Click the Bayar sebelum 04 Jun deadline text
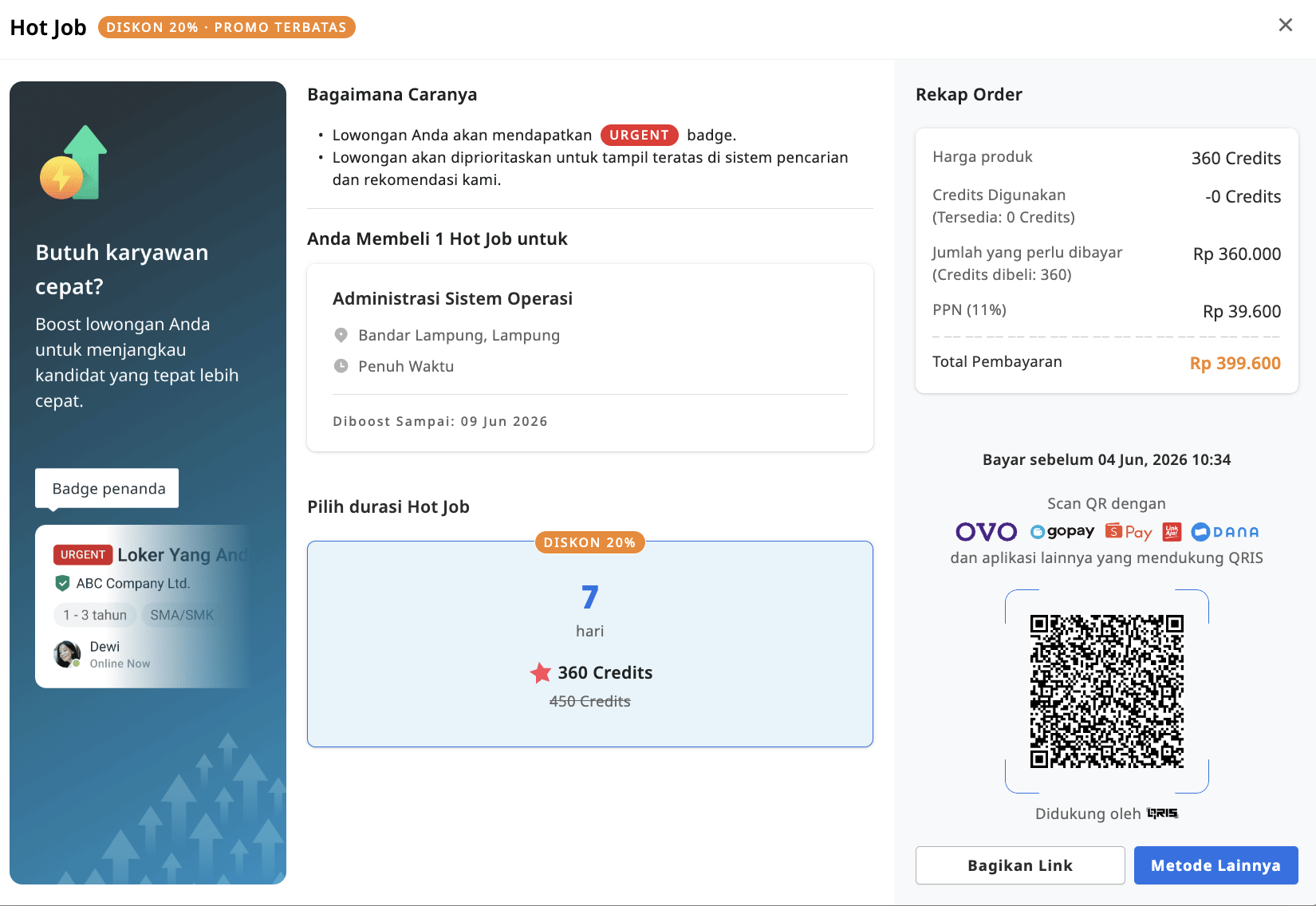The image size is (1316, 906). 1106,459
